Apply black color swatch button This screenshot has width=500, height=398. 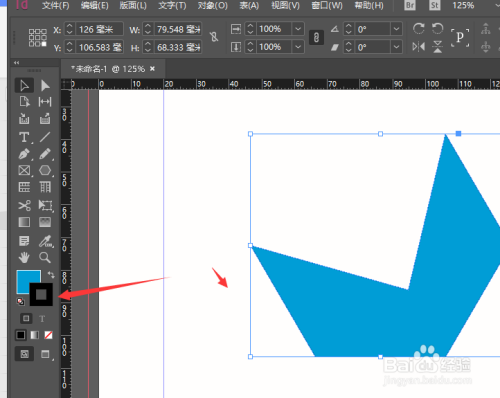pos(21,335)
